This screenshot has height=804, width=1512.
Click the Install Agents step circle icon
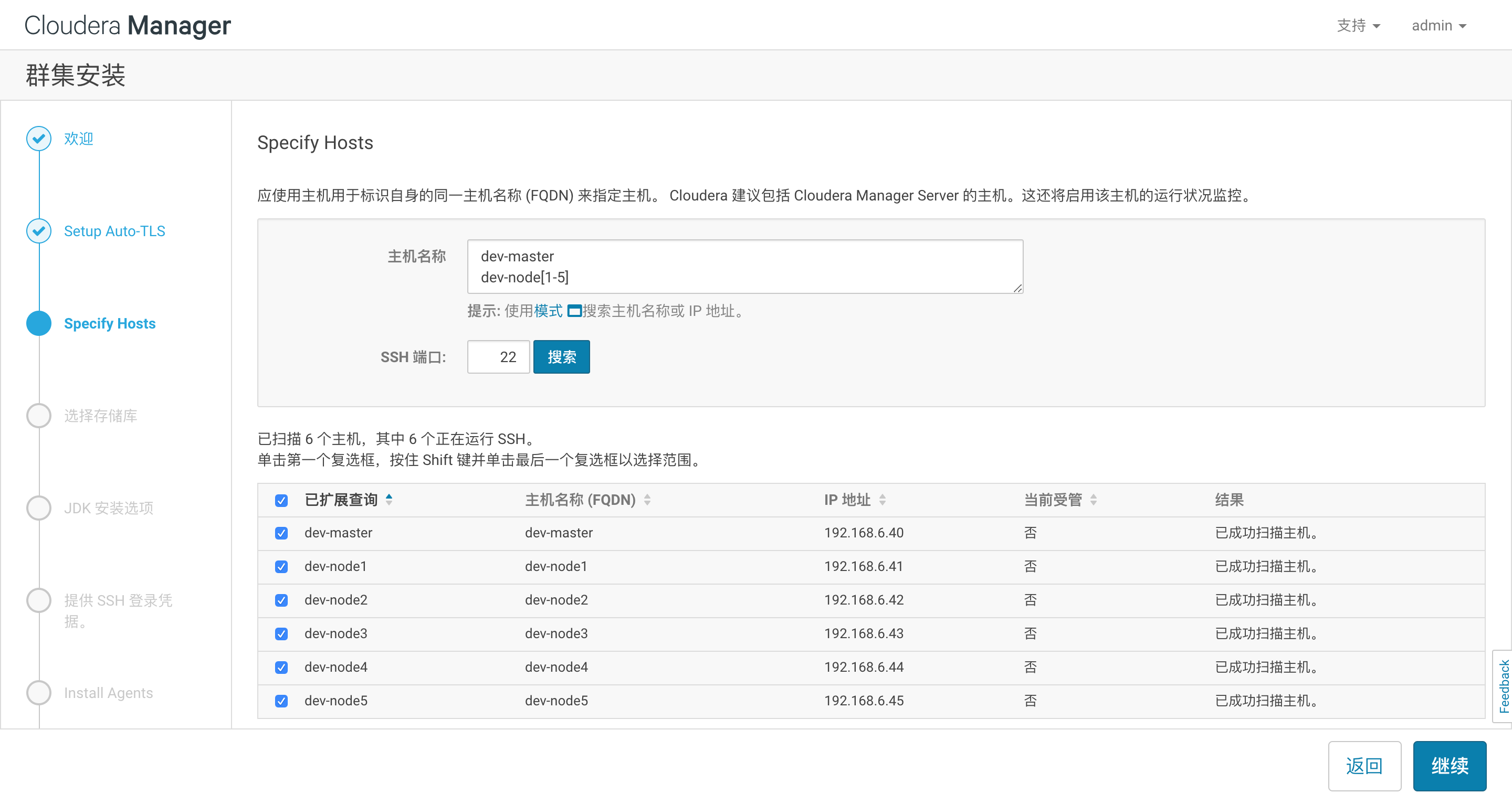(x=39, y=693)
